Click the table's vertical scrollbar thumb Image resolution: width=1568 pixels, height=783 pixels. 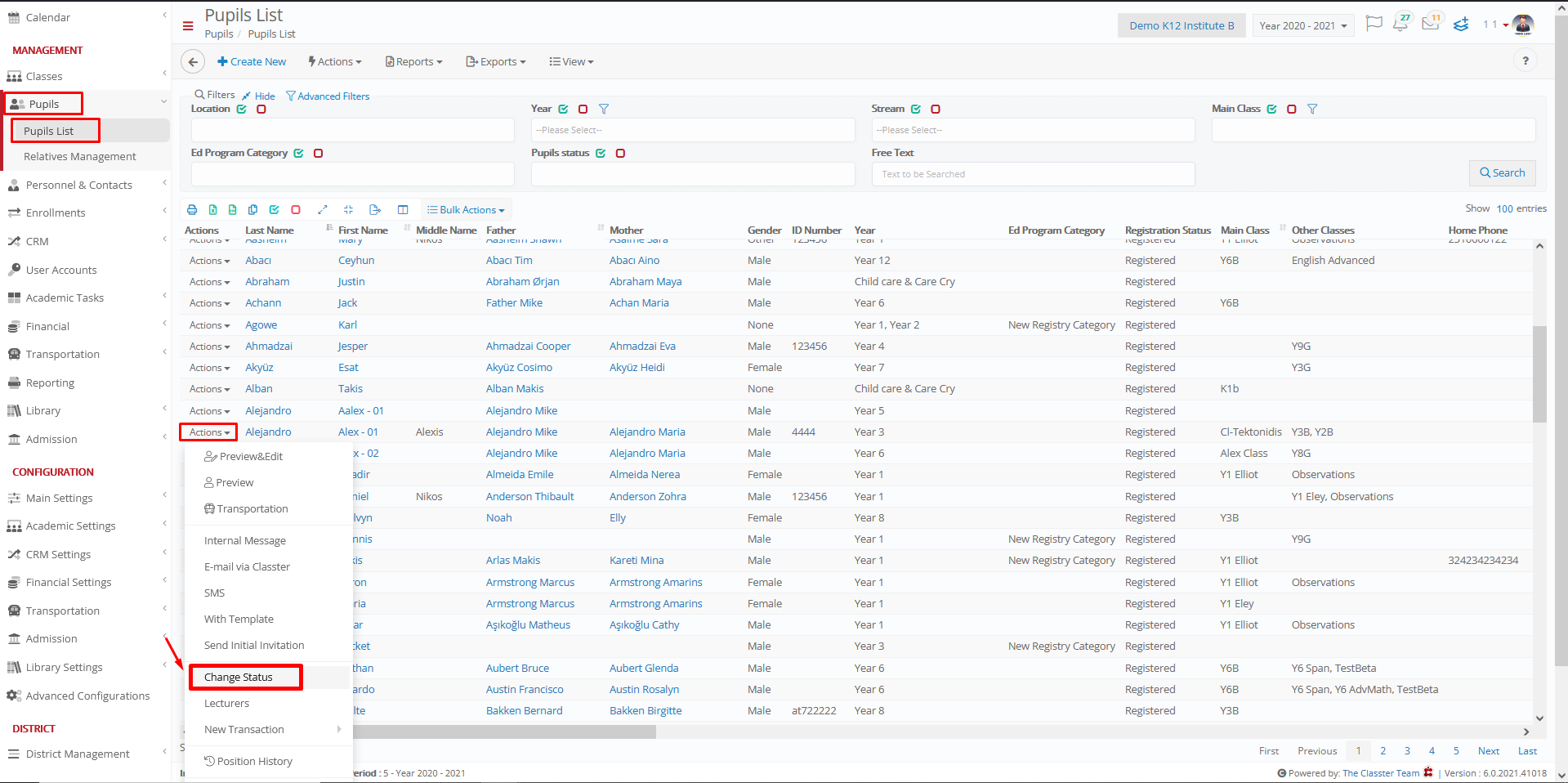click(x=1539, y=374)
